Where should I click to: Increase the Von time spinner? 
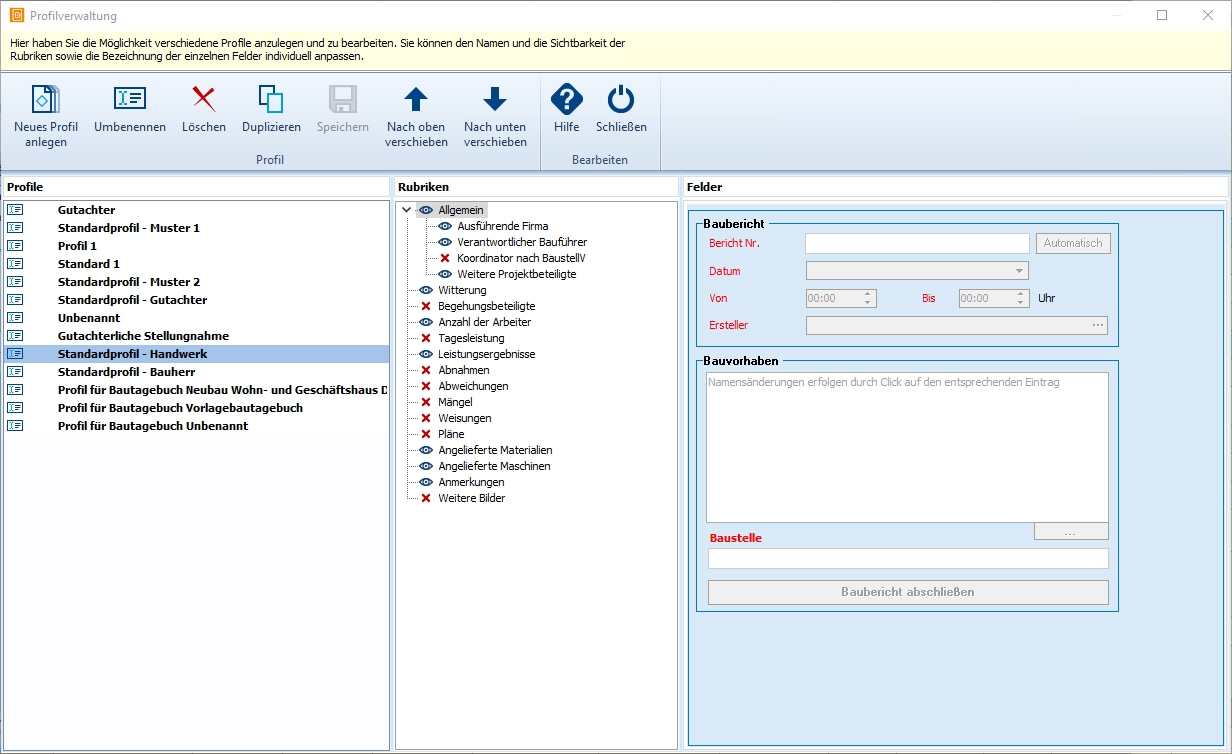tap(869, 294)
